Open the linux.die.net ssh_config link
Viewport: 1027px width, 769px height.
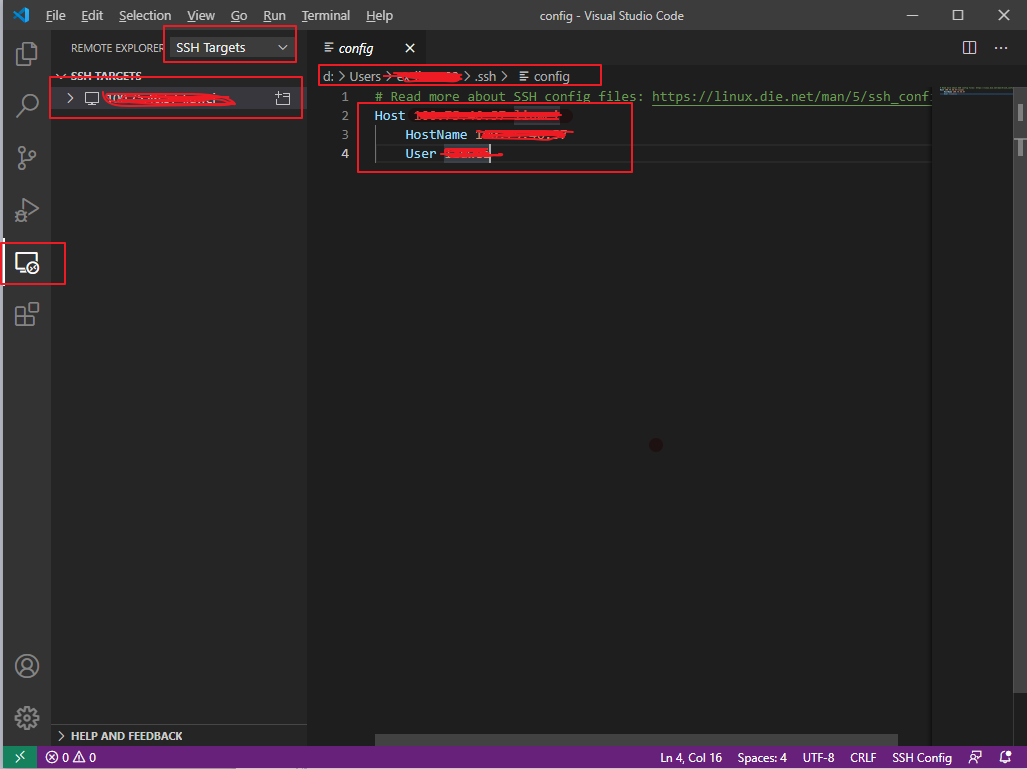[x=791, y=96]
